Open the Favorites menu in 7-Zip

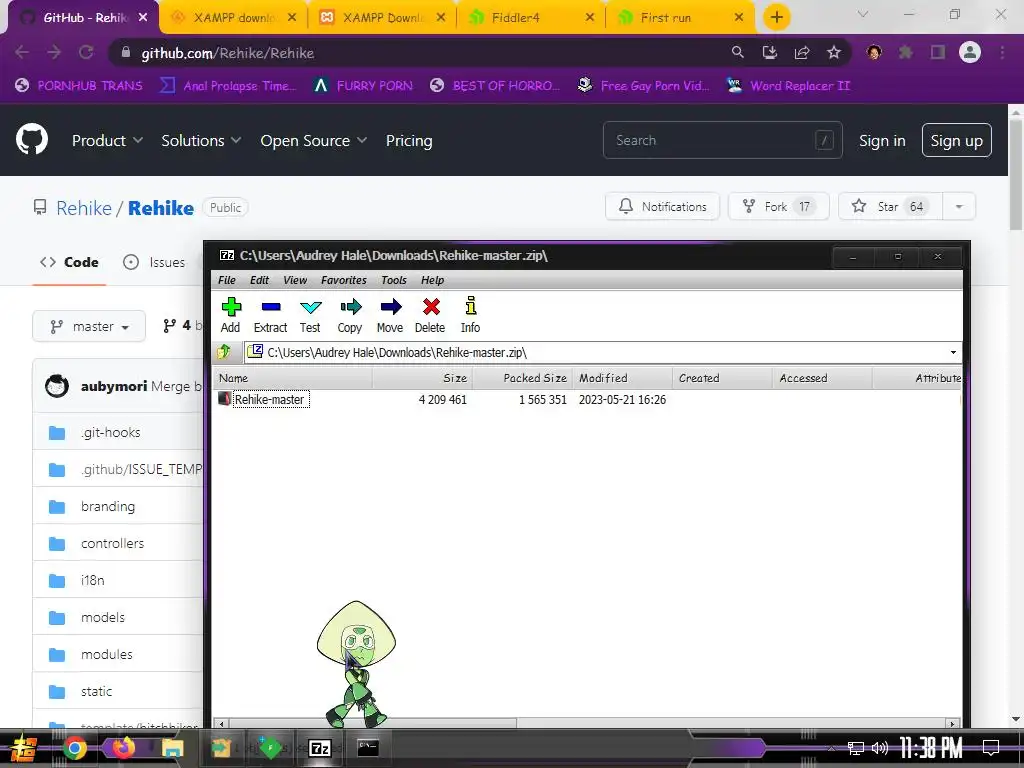[344, 280]
